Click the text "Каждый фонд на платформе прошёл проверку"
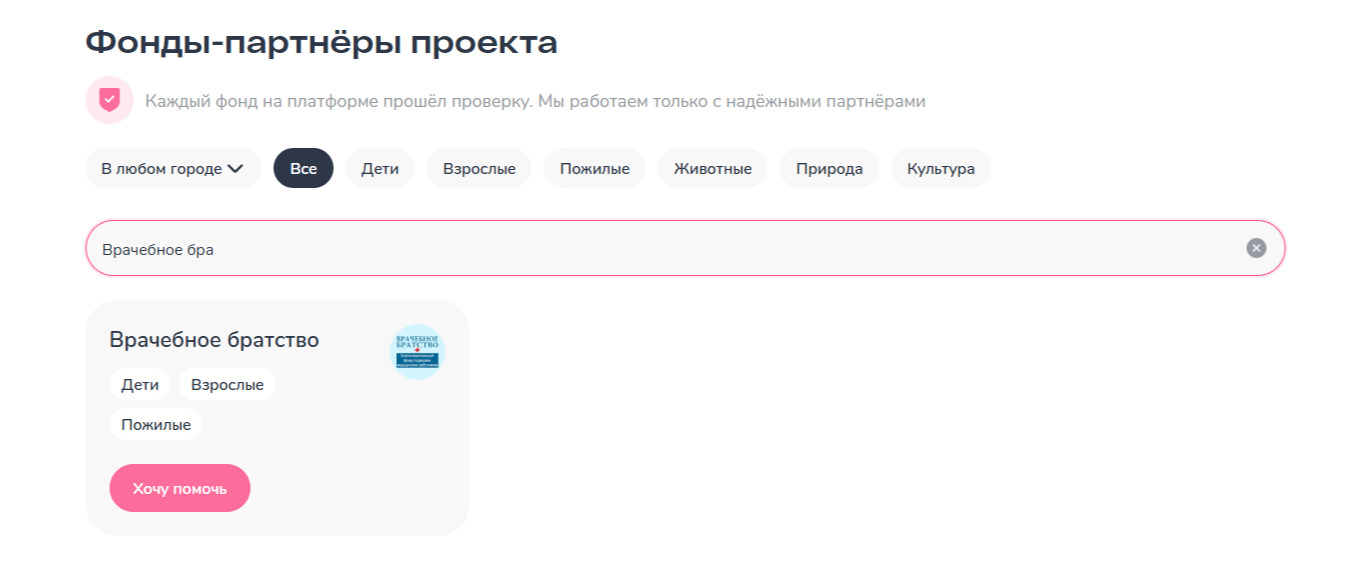Image resolution: width=1367 pixels, height=564 pixels. (339, 101)
